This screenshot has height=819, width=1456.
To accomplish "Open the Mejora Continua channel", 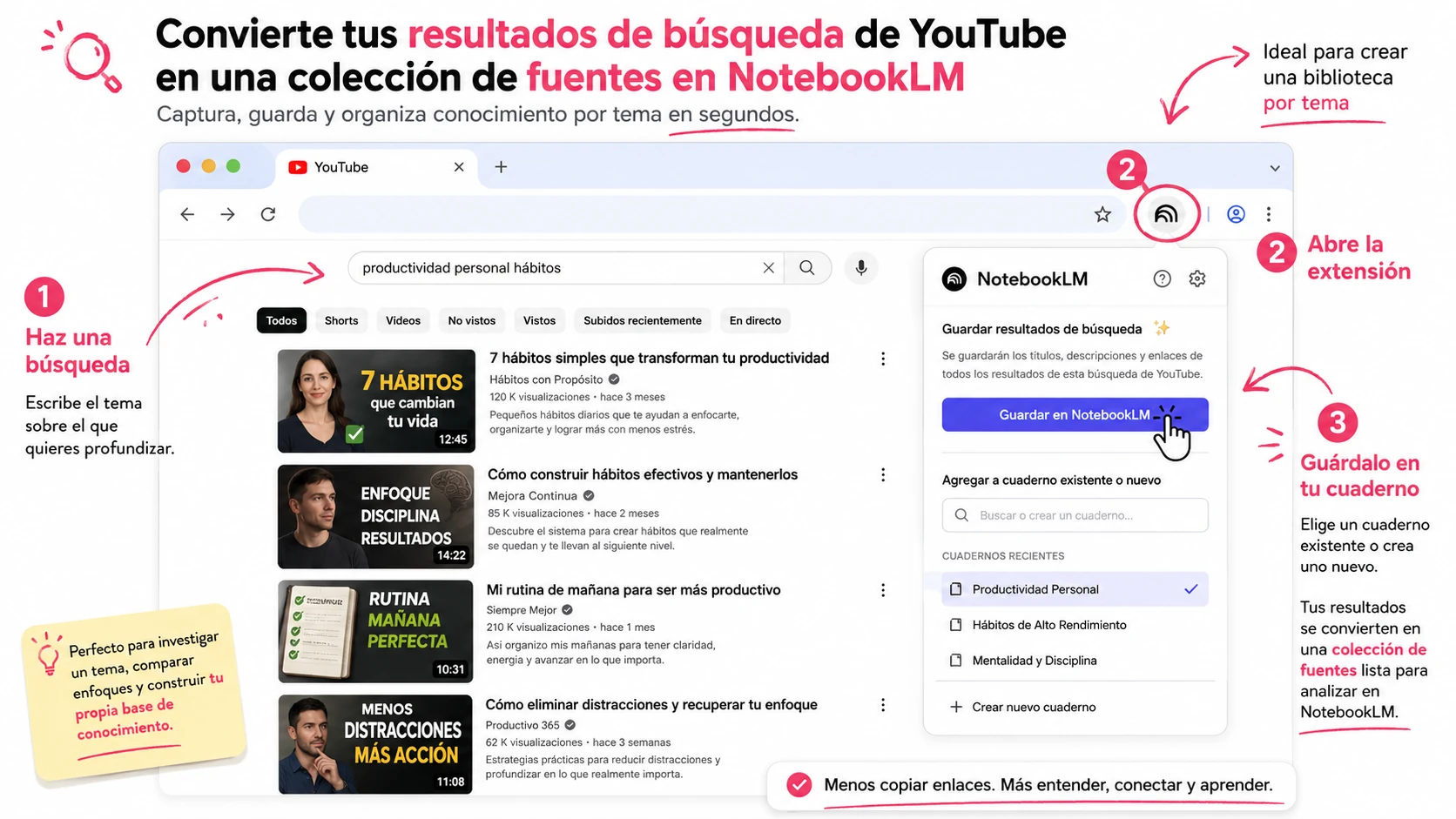I will (x=532, y=496).
